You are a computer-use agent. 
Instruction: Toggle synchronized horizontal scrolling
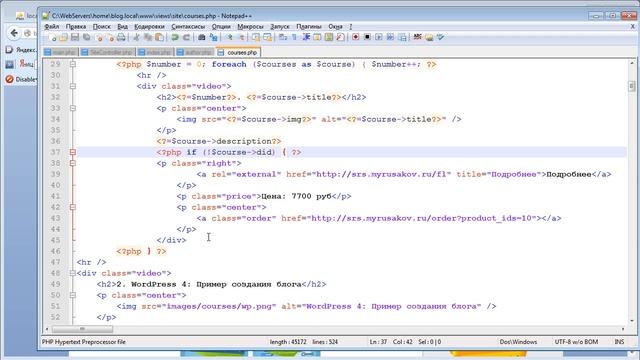[268, 38]
